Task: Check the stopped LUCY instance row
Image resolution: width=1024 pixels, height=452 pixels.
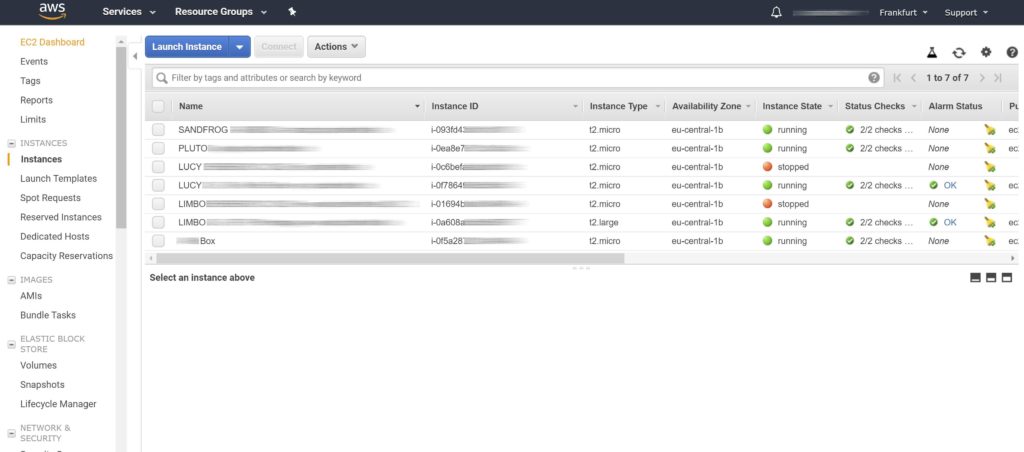Action: point(159,167)
